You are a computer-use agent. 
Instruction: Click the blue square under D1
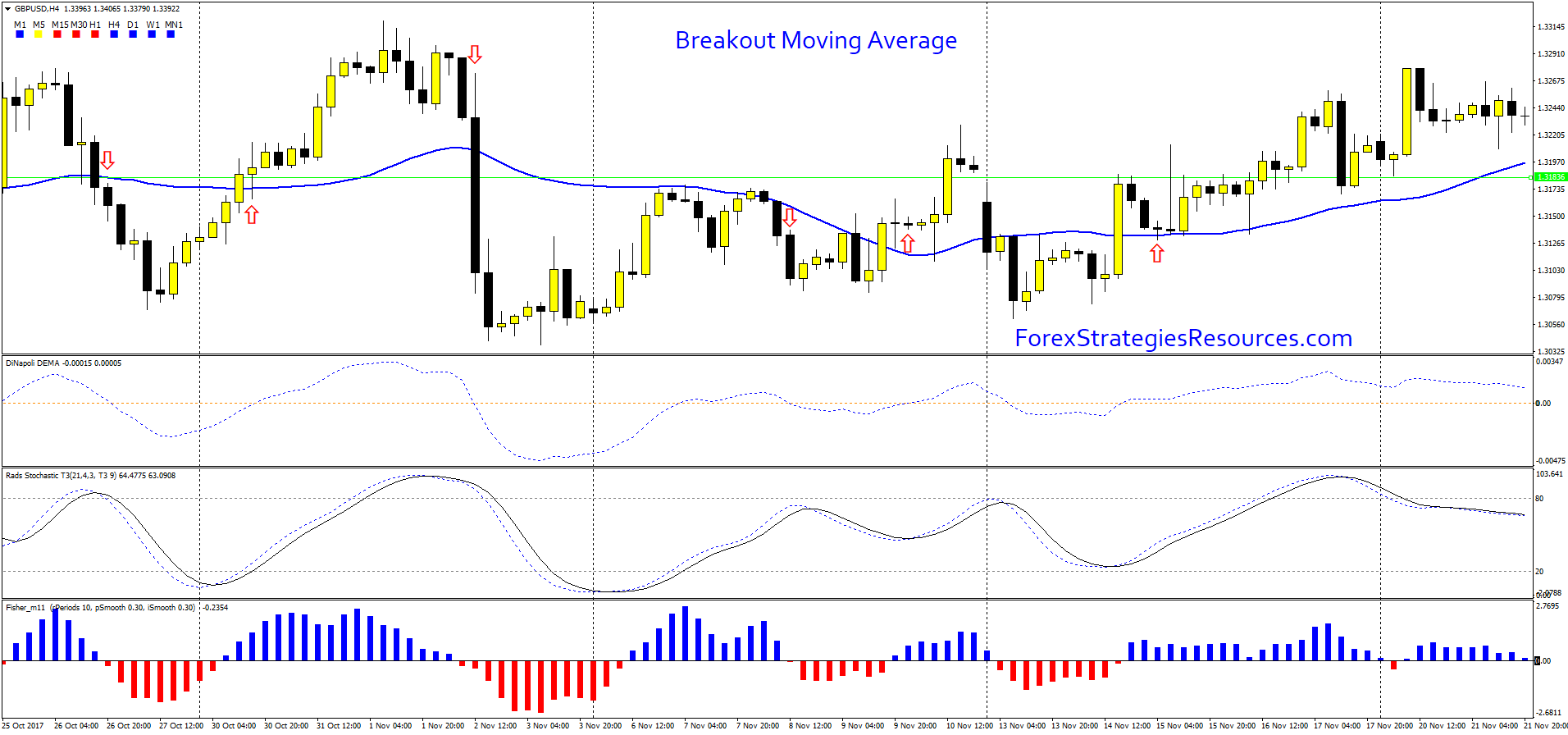(x=133, y=34)
